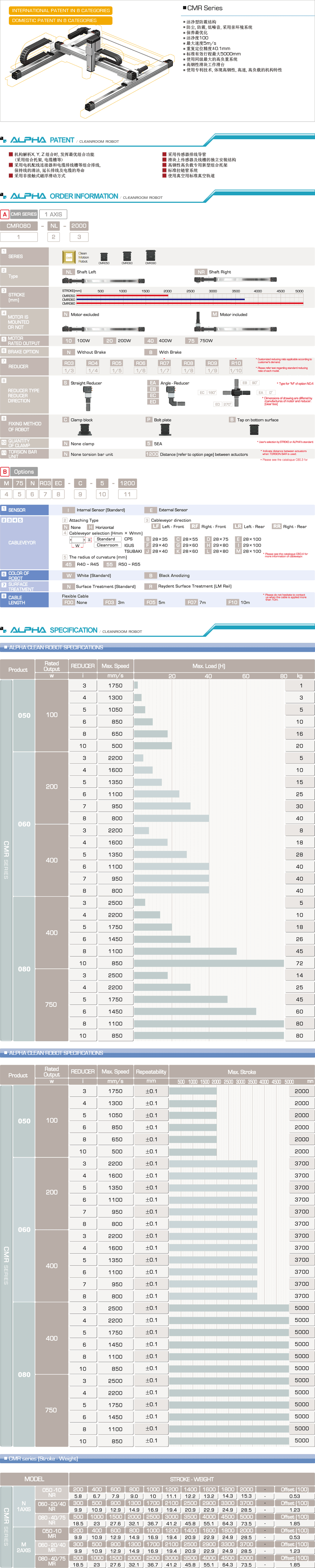Click the PATENT section heading
The width and height of the screenshot is (315, 1568).
tap(62, 140)
